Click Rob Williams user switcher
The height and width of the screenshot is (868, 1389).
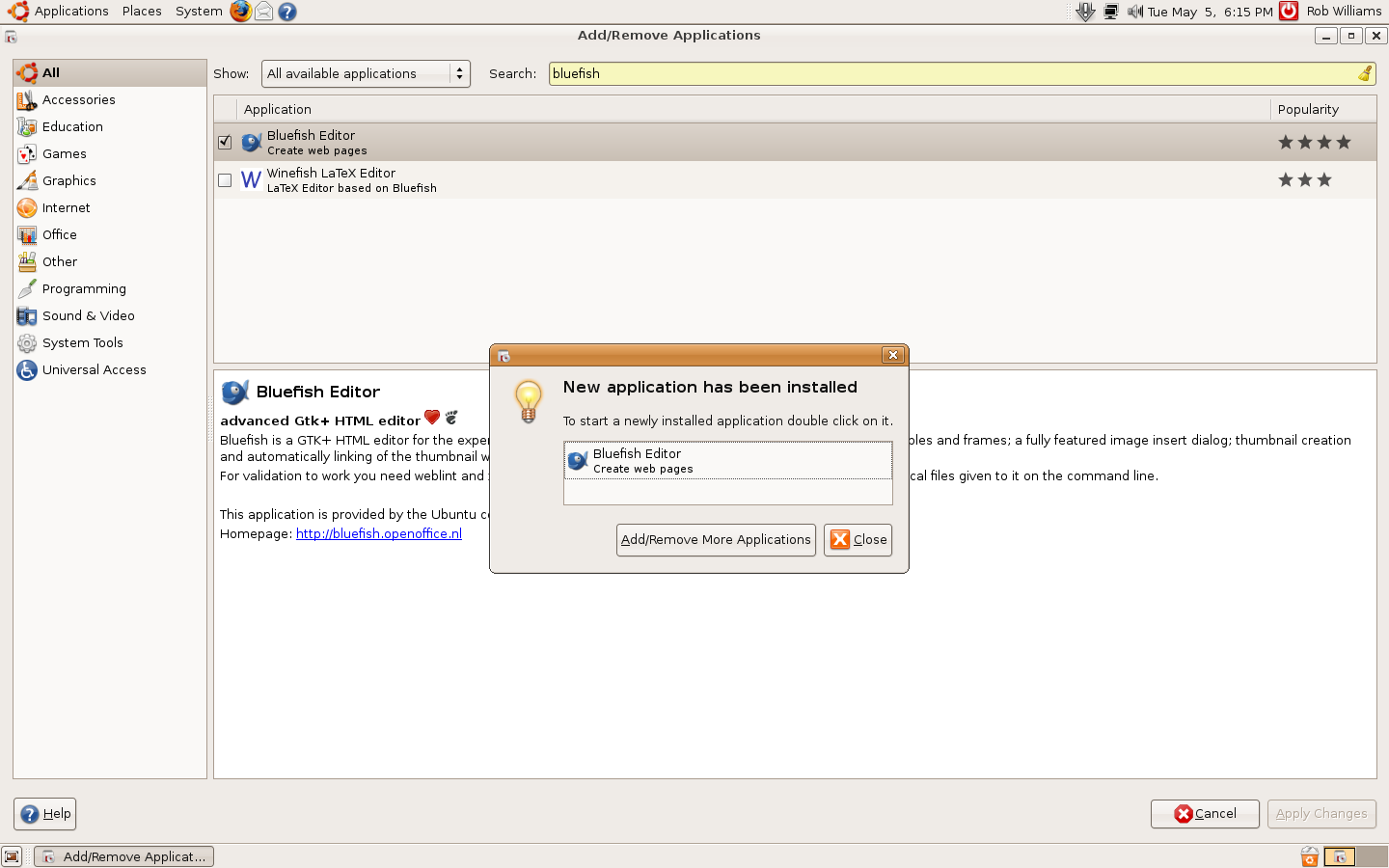click(1344, 12)
